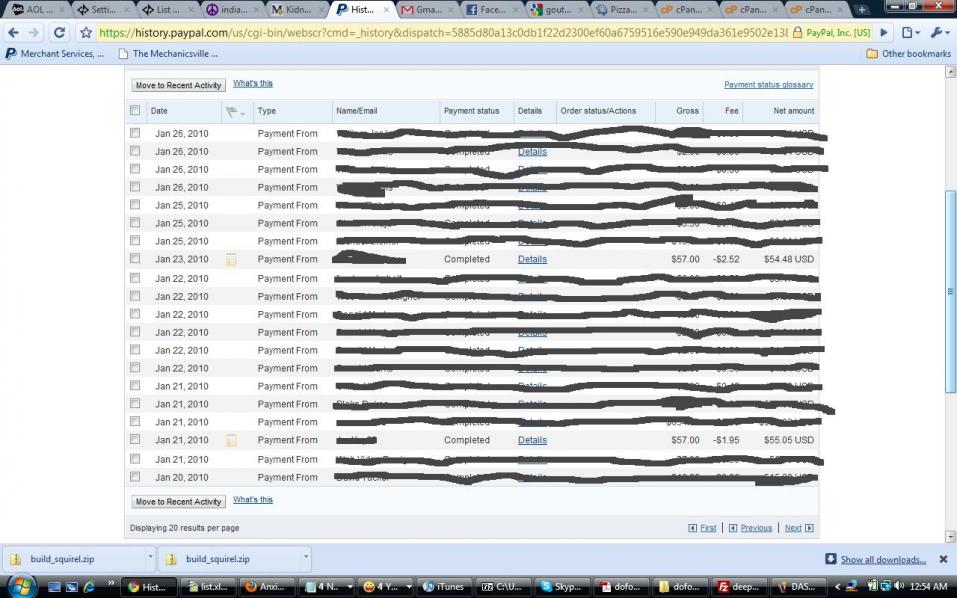This screenshot has width=957, height=598.
Task: Click the browser Forward arrow
Action: pyautogui.click(x=34, y=32)
